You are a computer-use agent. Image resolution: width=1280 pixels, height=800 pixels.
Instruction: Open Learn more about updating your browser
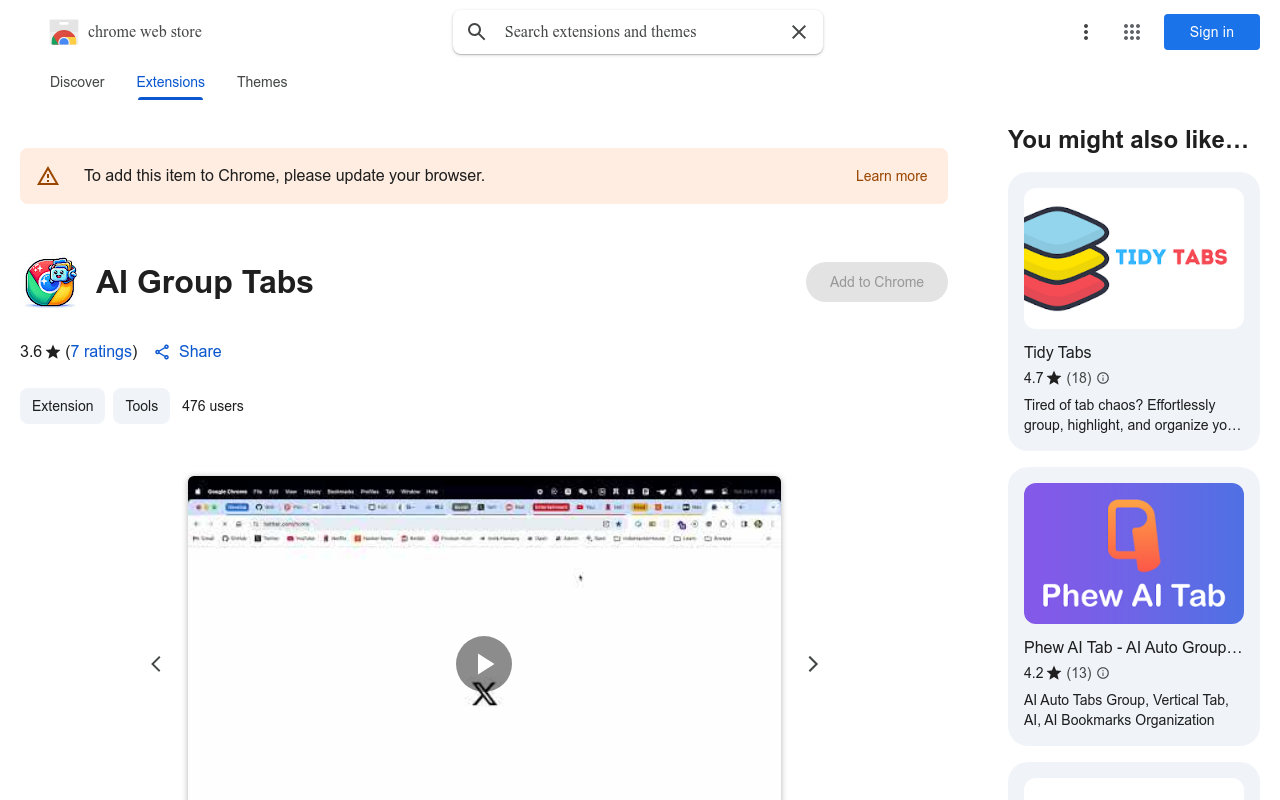[891, 176]
